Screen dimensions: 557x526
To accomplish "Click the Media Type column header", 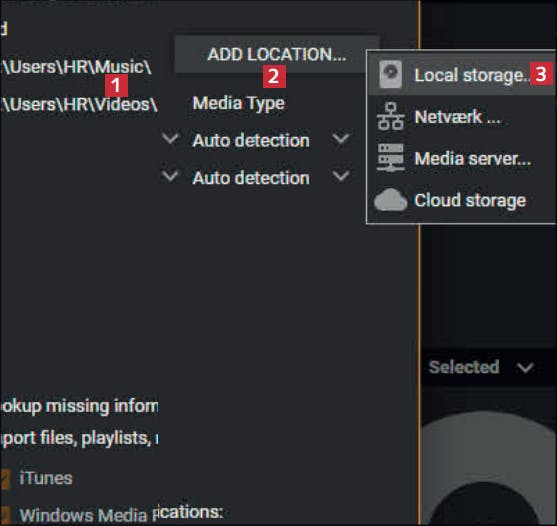I will (238, 104).
